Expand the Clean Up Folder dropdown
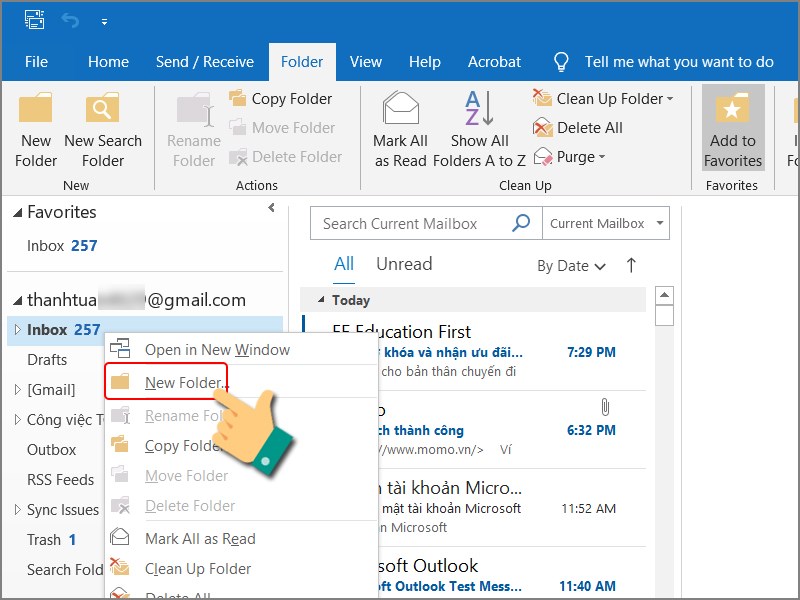Screen dimensions: 800x600 (670, 99)
